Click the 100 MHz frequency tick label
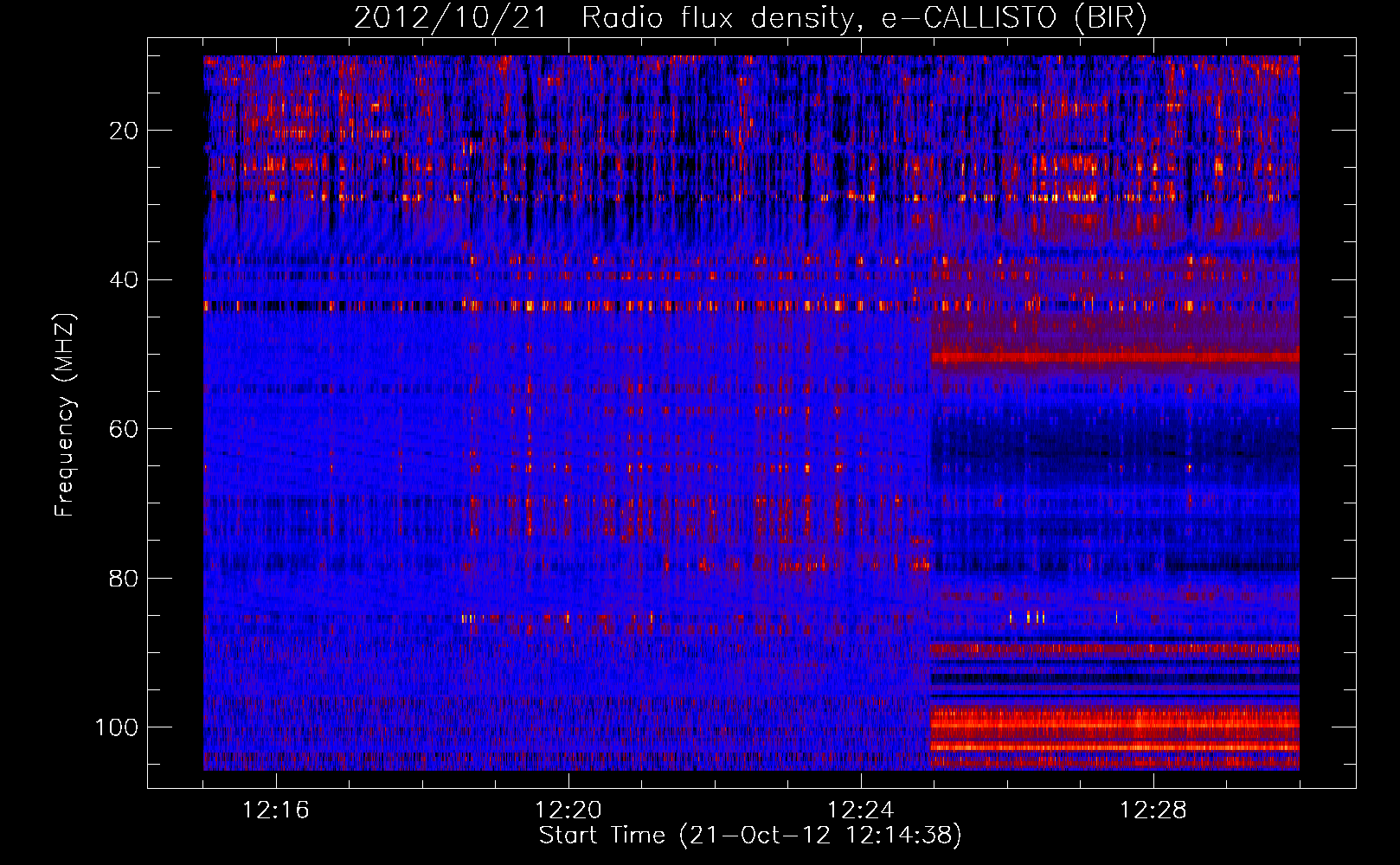 click(x=118, y=727)
